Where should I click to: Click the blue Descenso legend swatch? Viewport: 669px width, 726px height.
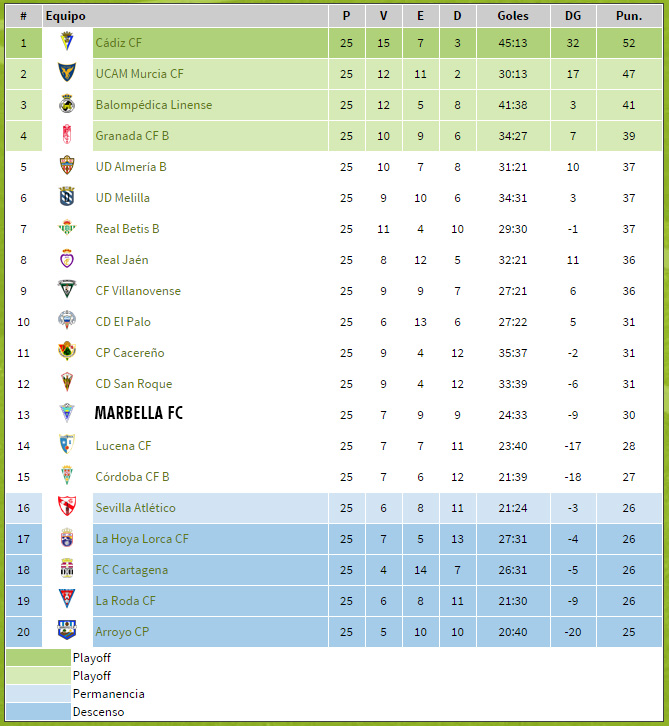[38, 712]
